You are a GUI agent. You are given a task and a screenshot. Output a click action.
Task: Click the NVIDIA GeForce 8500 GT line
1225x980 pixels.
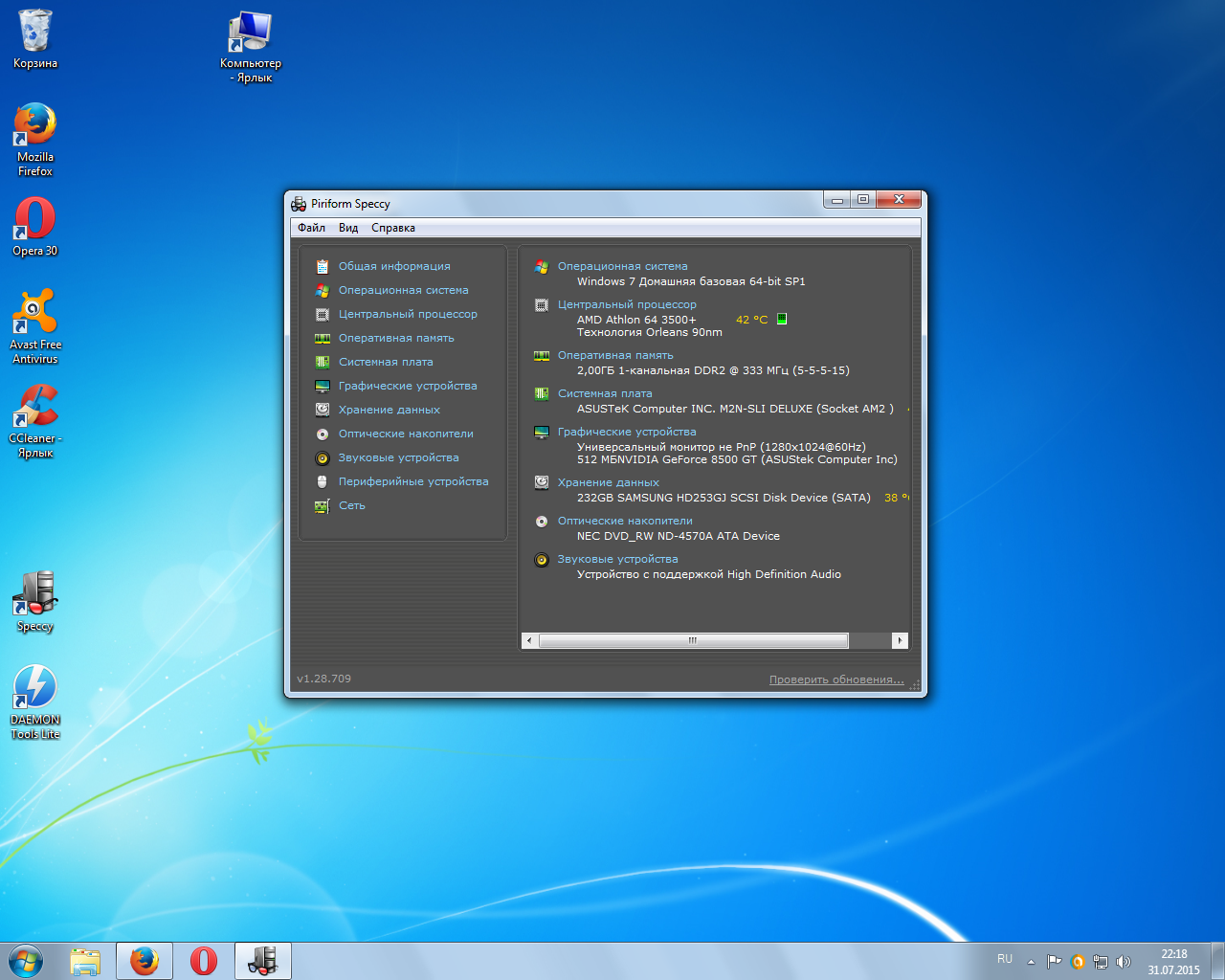click(x=737, y=459)
